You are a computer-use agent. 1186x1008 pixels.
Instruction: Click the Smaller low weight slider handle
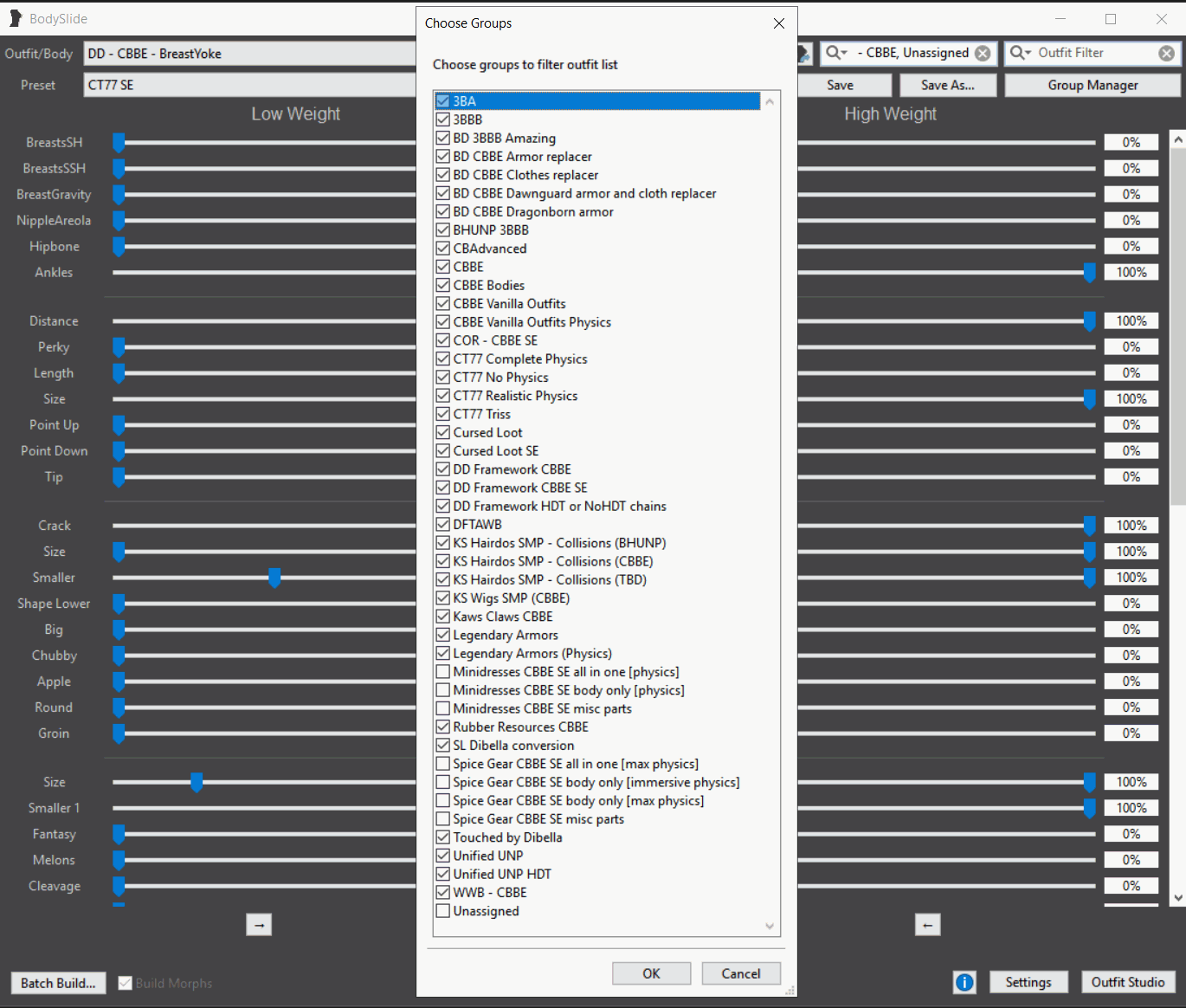(274, 578)
